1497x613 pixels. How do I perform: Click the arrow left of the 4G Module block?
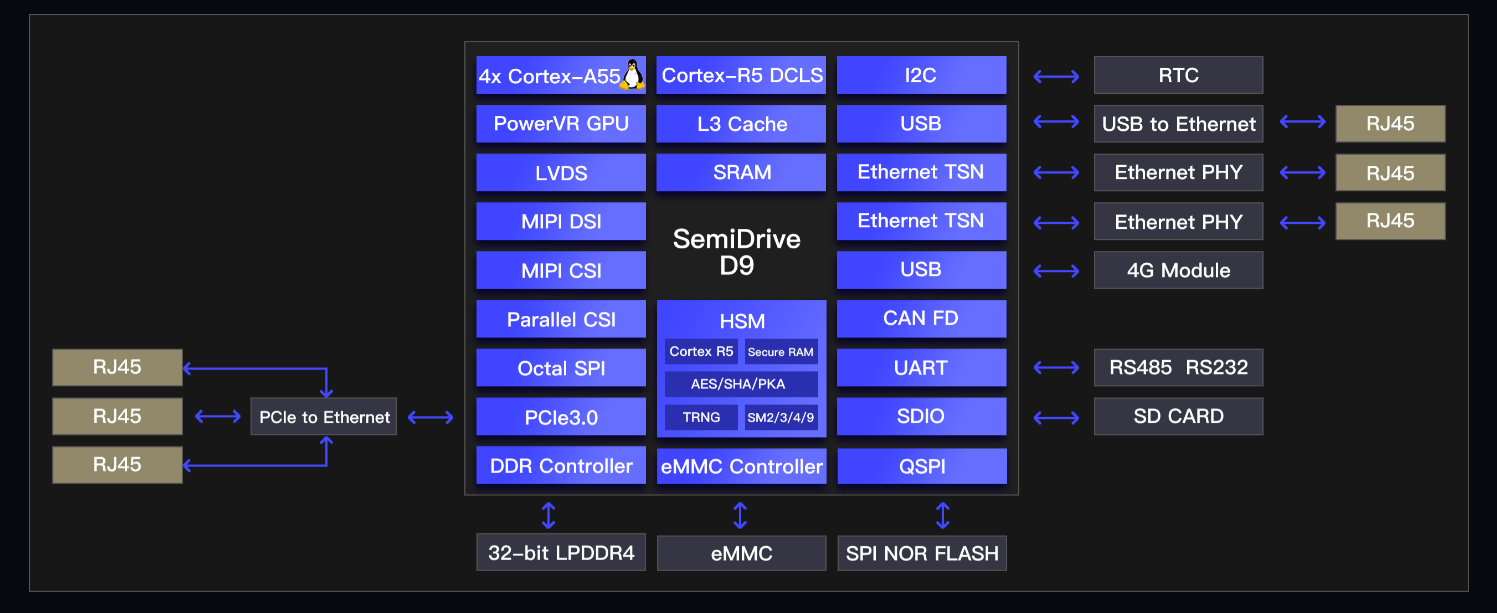tap(1056, 270)
